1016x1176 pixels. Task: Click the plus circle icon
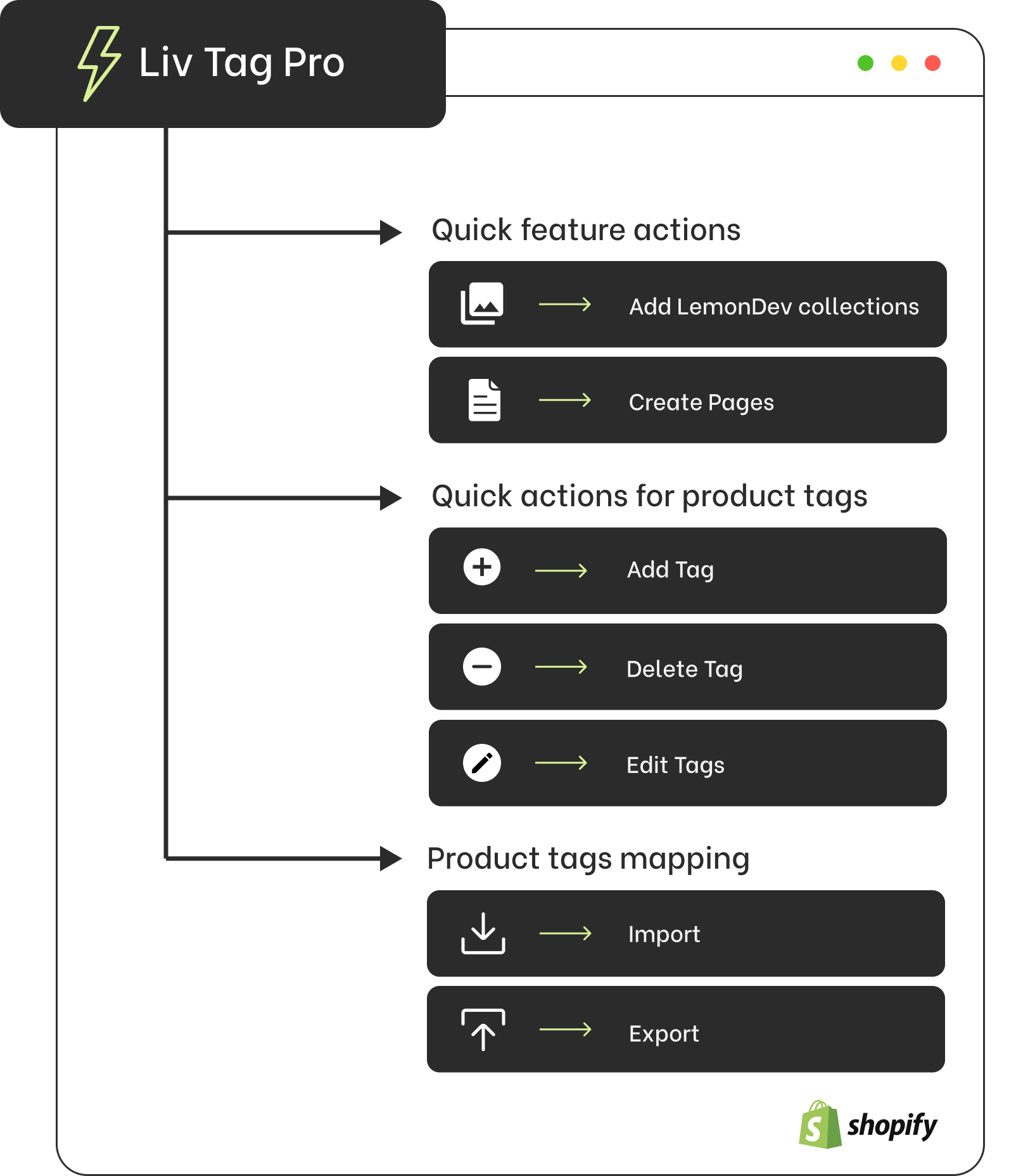click(482, 567)
